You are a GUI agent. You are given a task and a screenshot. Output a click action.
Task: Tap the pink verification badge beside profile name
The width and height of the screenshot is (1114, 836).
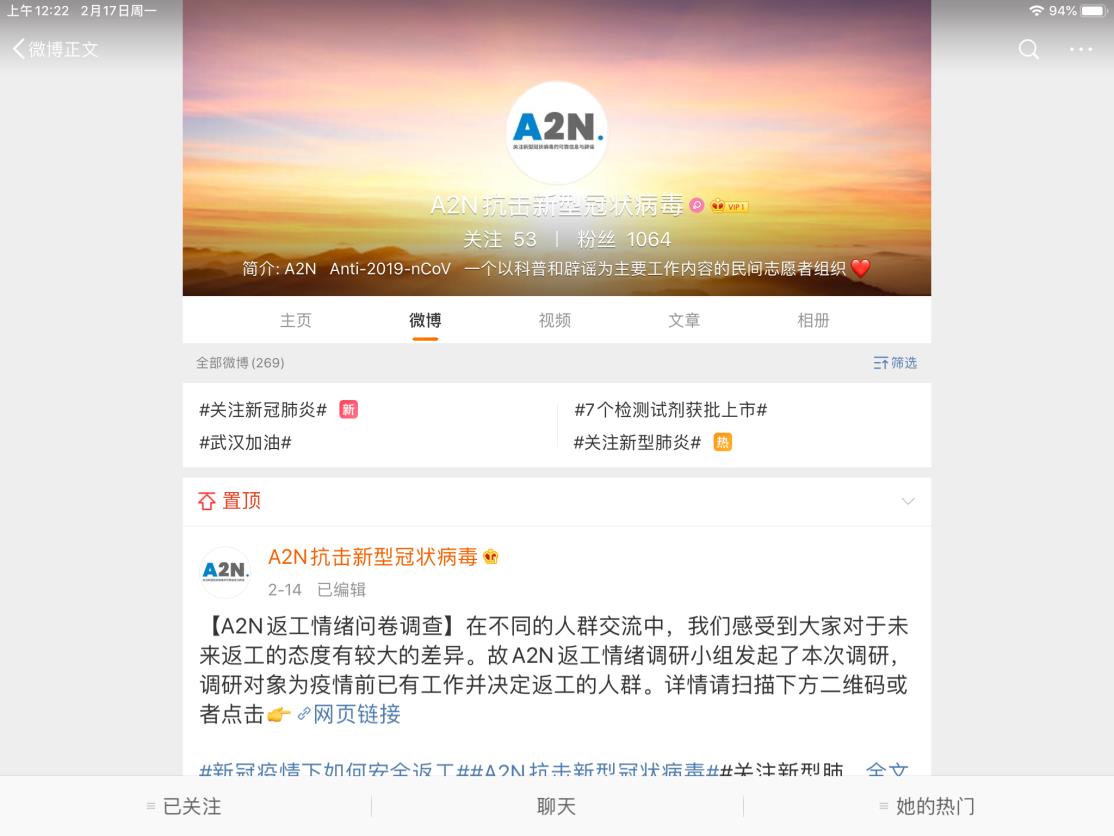pos(697,205)
